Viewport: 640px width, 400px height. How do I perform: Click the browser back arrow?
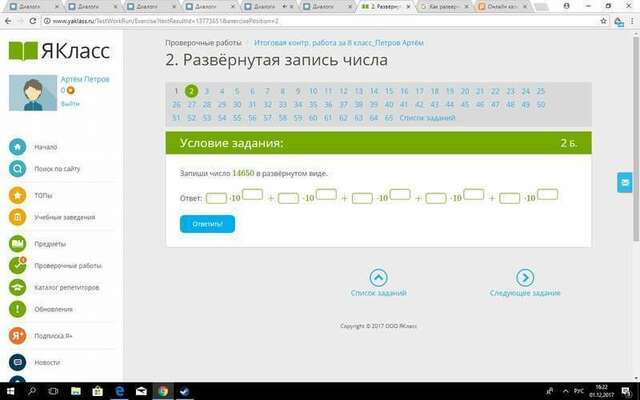click(8, 21)
